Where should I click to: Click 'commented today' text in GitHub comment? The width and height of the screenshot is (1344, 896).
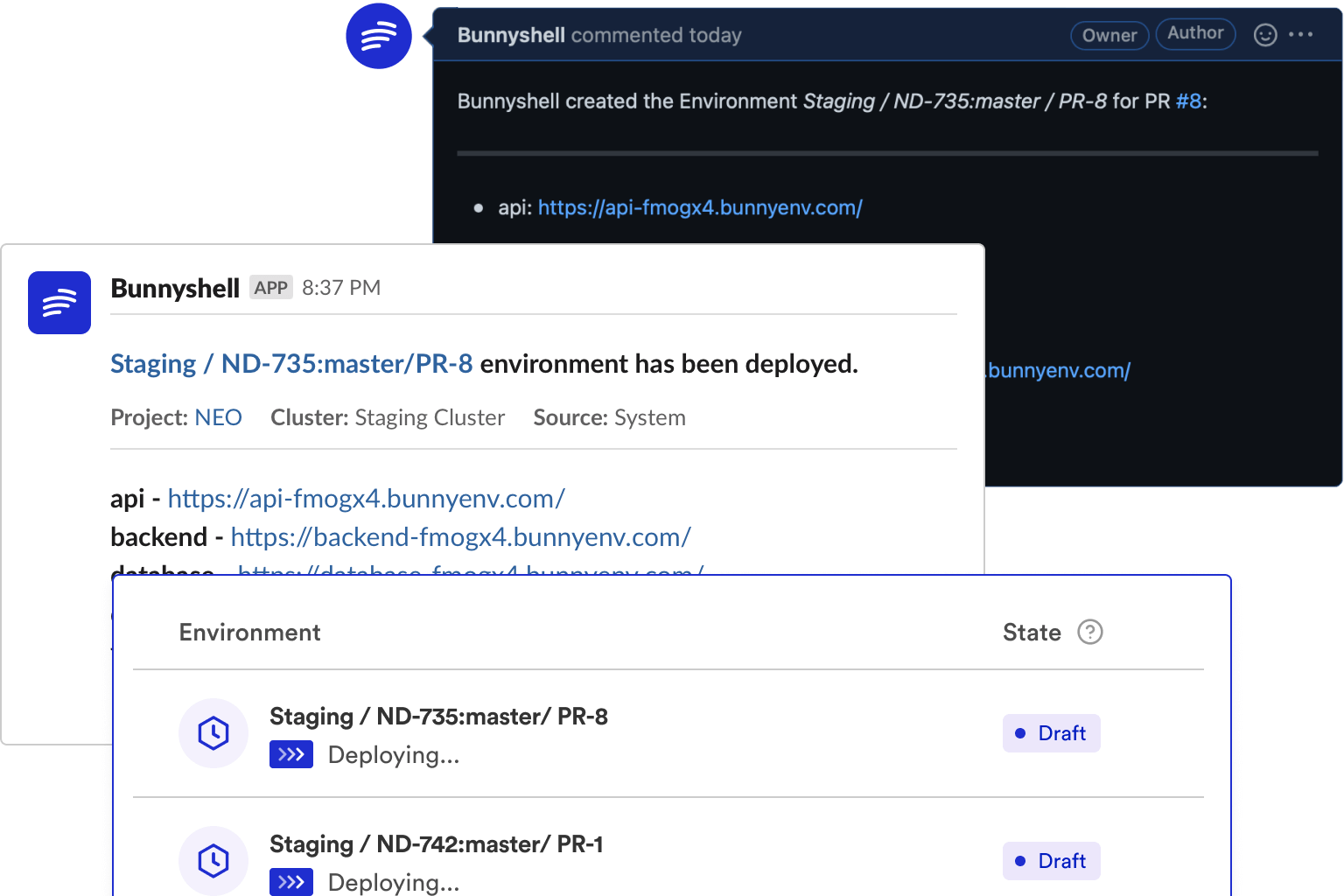click(x=656, y=35)
